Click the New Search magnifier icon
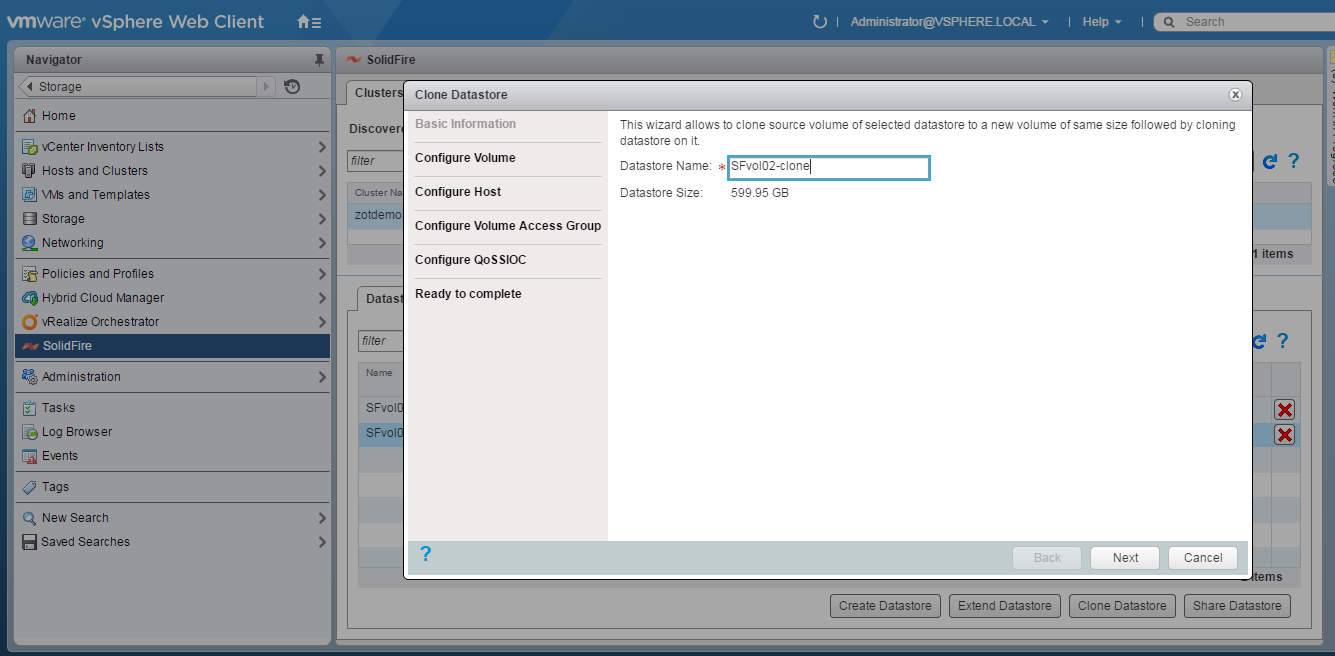 click(x=30, y=518)
